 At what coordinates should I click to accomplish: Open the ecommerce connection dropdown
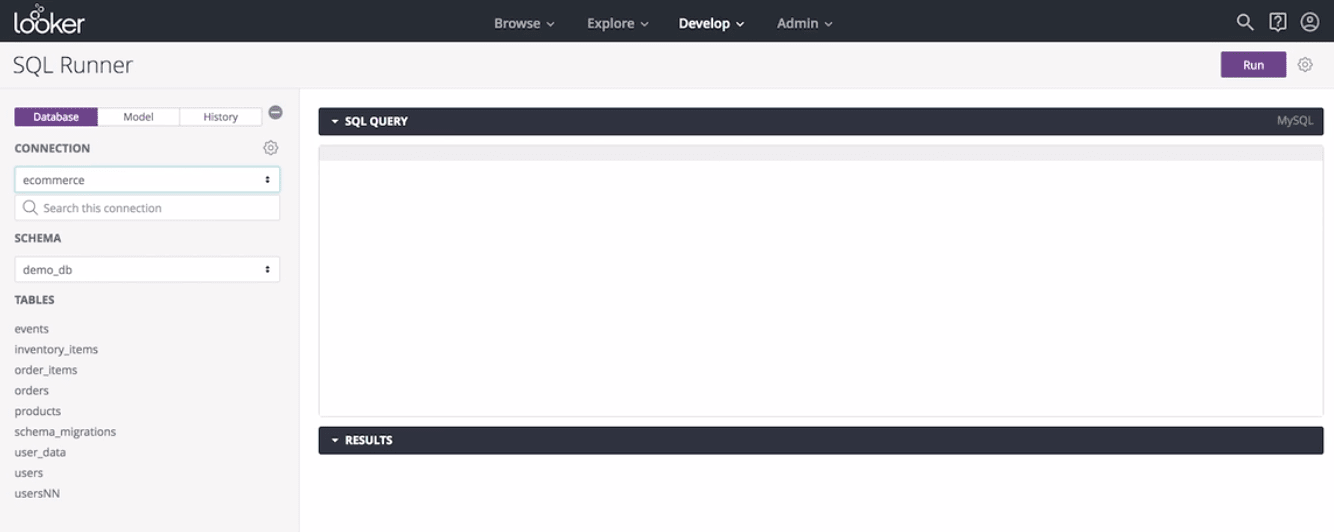[x=147, y=180]
